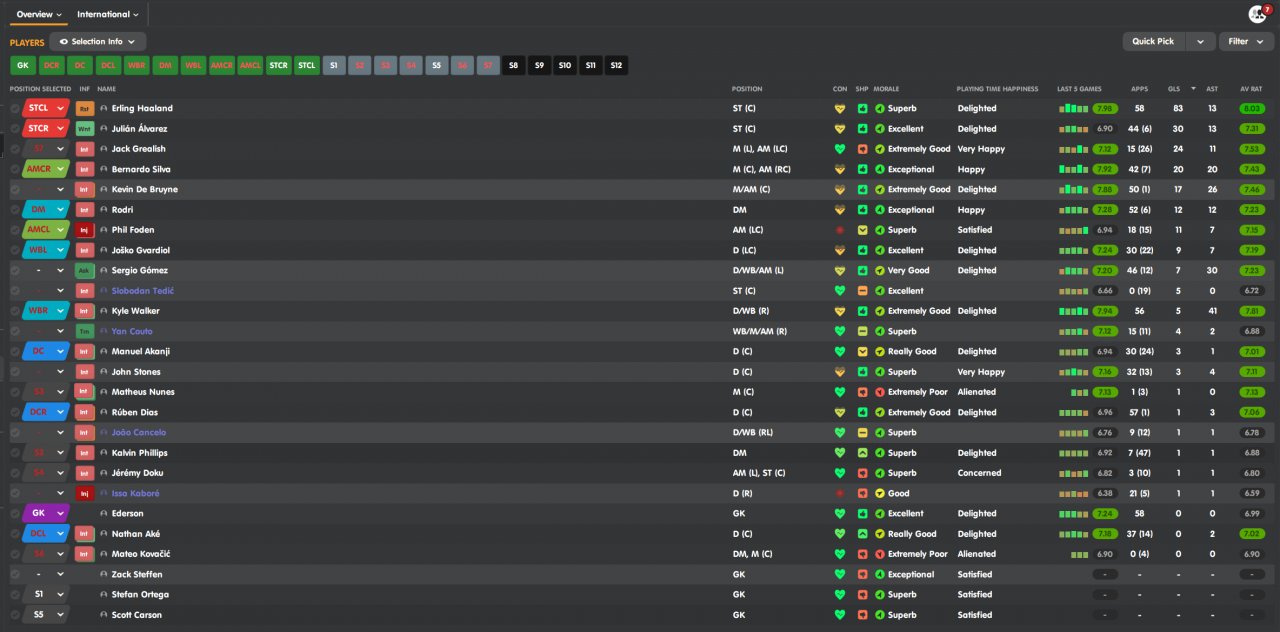Image resolution: width=1280 pixels, height=632 pixels.
Task: Click the morale icon in Rodri's row
Action: (880, 210)
